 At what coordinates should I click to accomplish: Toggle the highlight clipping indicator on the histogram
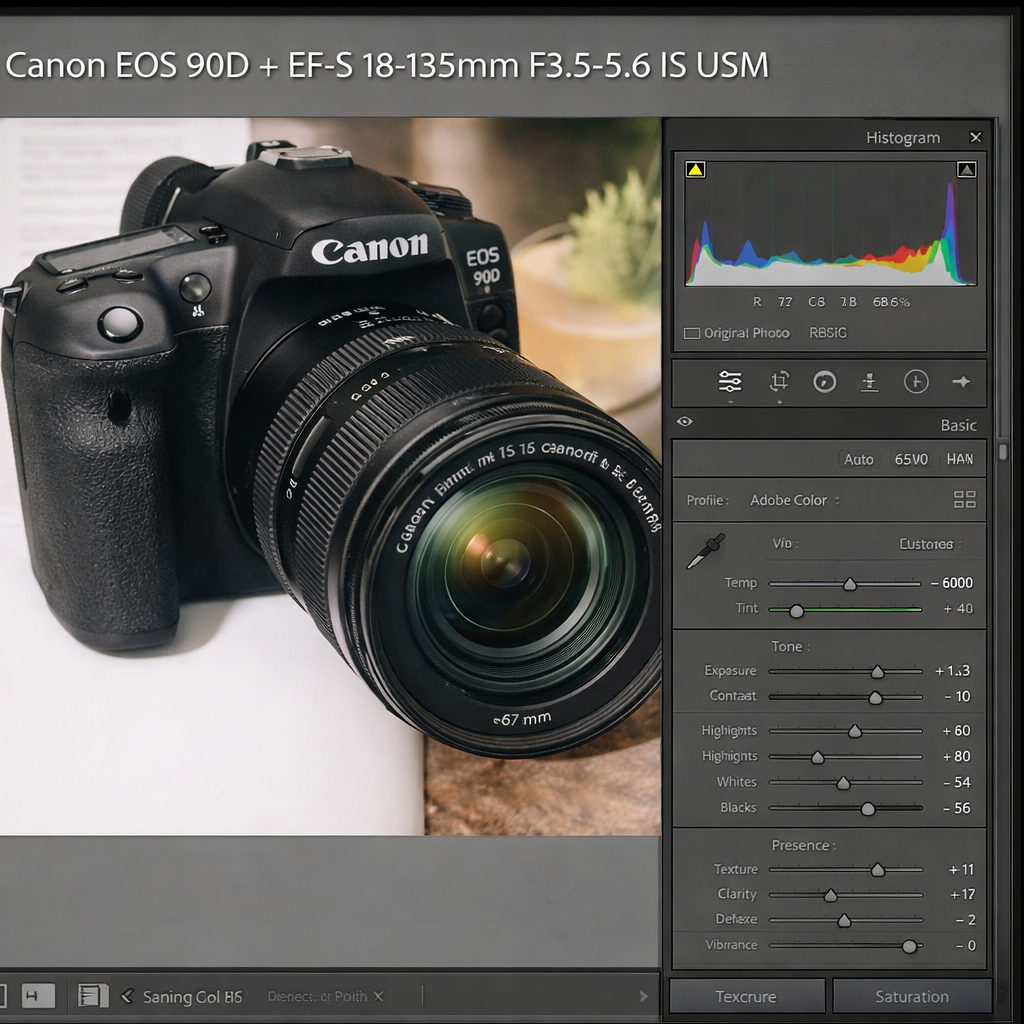coord(965,169)
